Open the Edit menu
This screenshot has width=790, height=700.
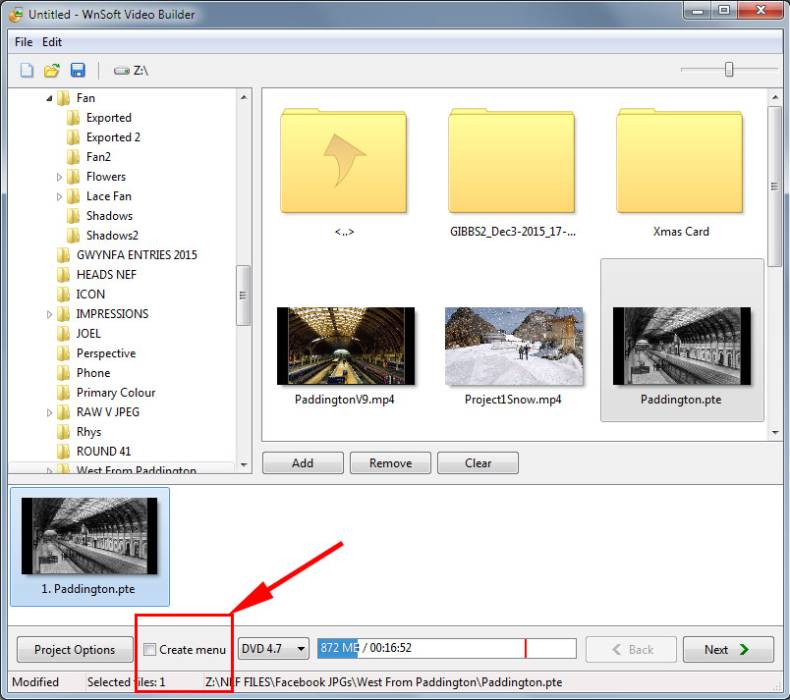(x=52, y=42)
